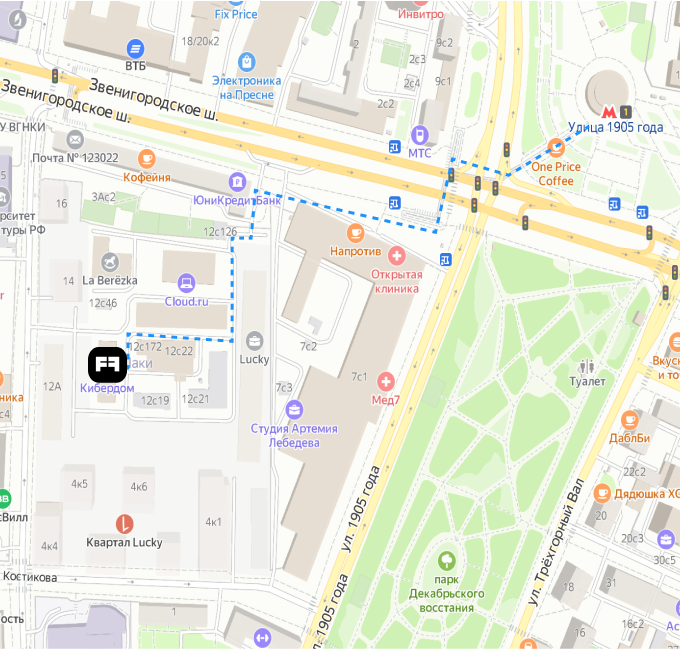Viewport: 680px width, 649px height.
Task: Click the Почта № 123022 envelope icon
Action: click(75, 140)
